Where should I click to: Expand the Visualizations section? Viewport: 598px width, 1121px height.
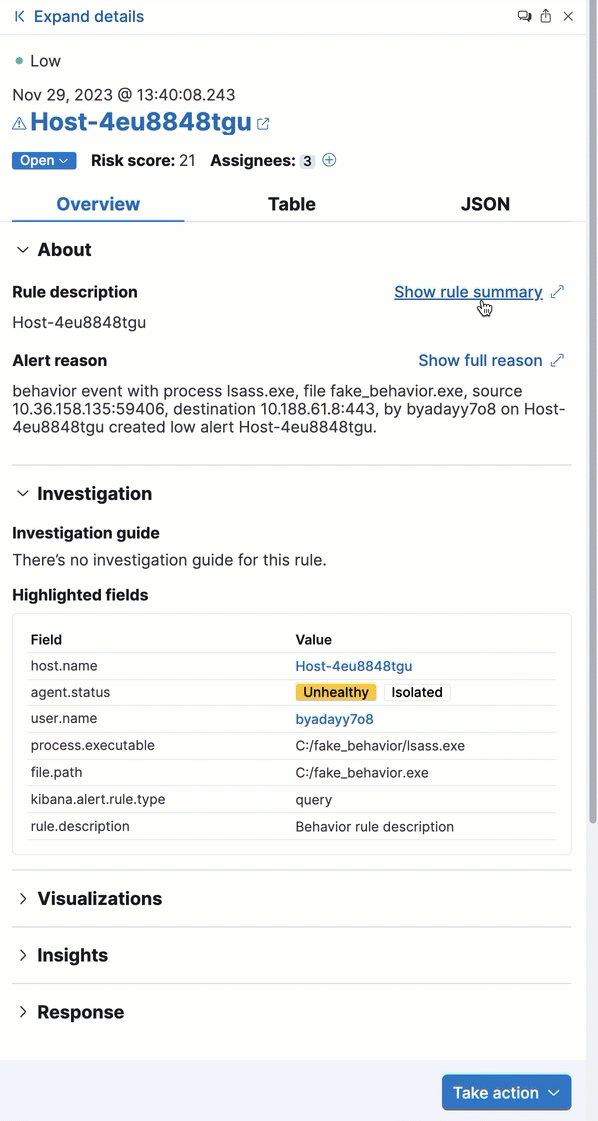pyautogui.click(x=21, y=898)
